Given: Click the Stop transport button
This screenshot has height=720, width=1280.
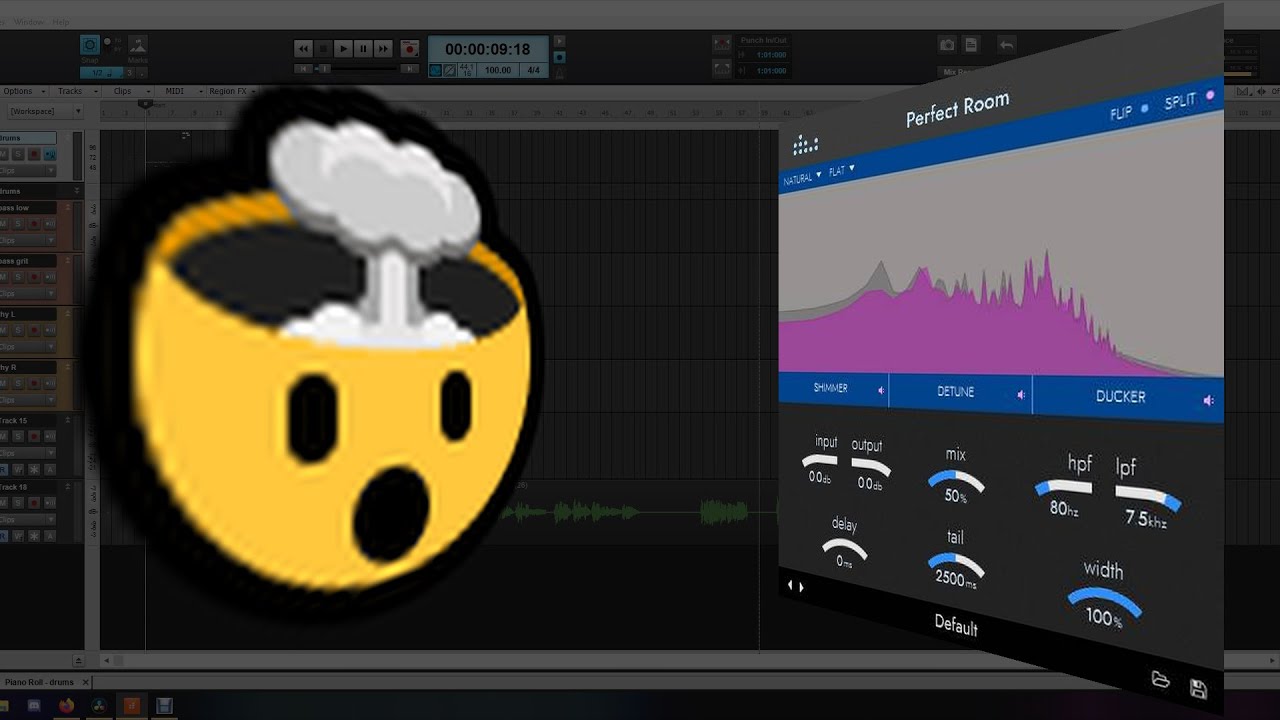Looking at the screenshot, I should 323,48.
